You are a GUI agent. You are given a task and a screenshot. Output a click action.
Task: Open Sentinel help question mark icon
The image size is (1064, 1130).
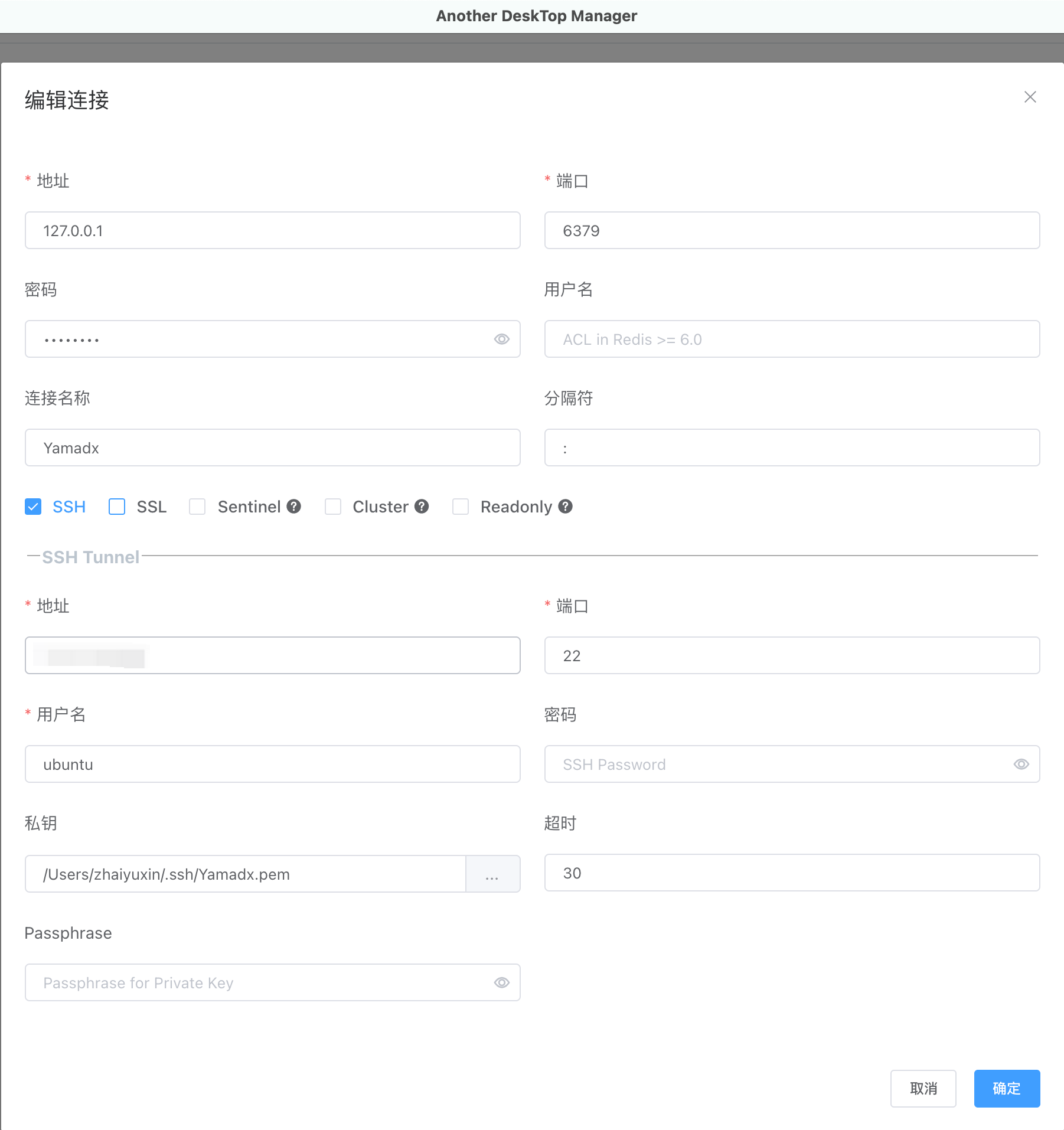[x=293, y=507]
